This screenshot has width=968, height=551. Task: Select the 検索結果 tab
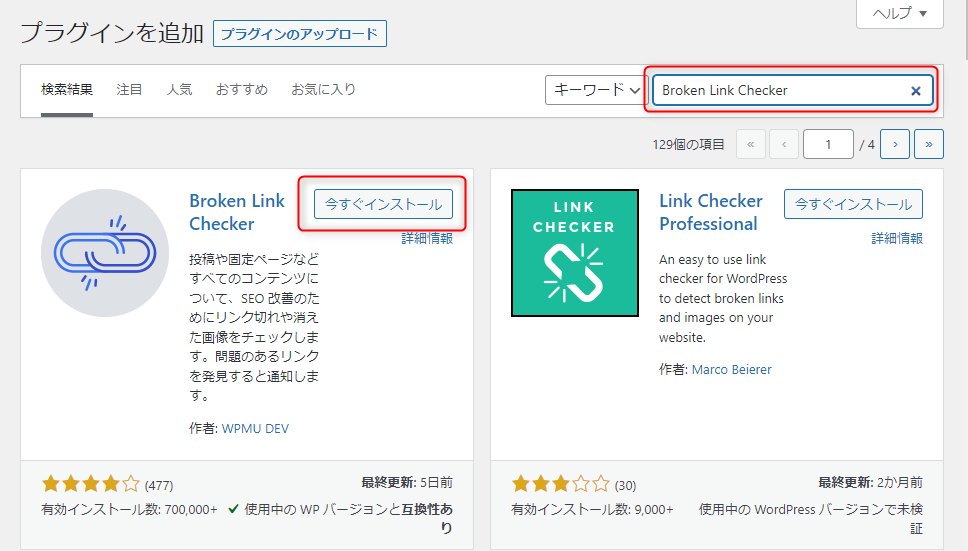pyautogui.click(x=67, y=90)
